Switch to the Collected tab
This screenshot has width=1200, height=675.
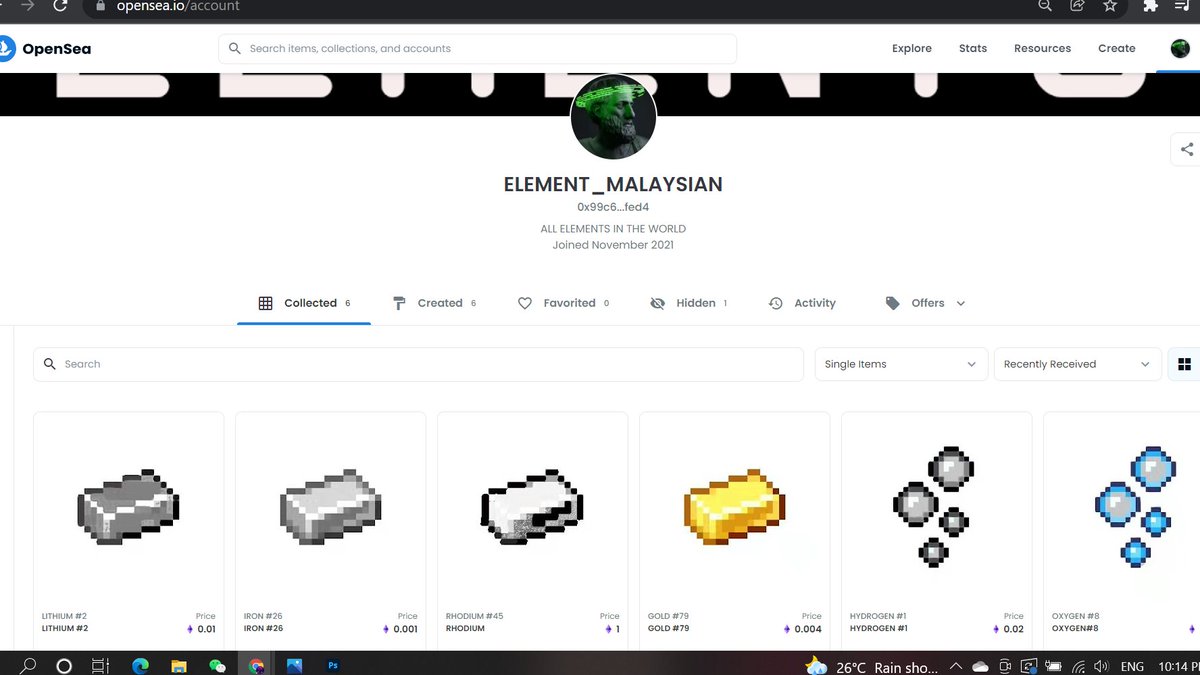(304, 303)
